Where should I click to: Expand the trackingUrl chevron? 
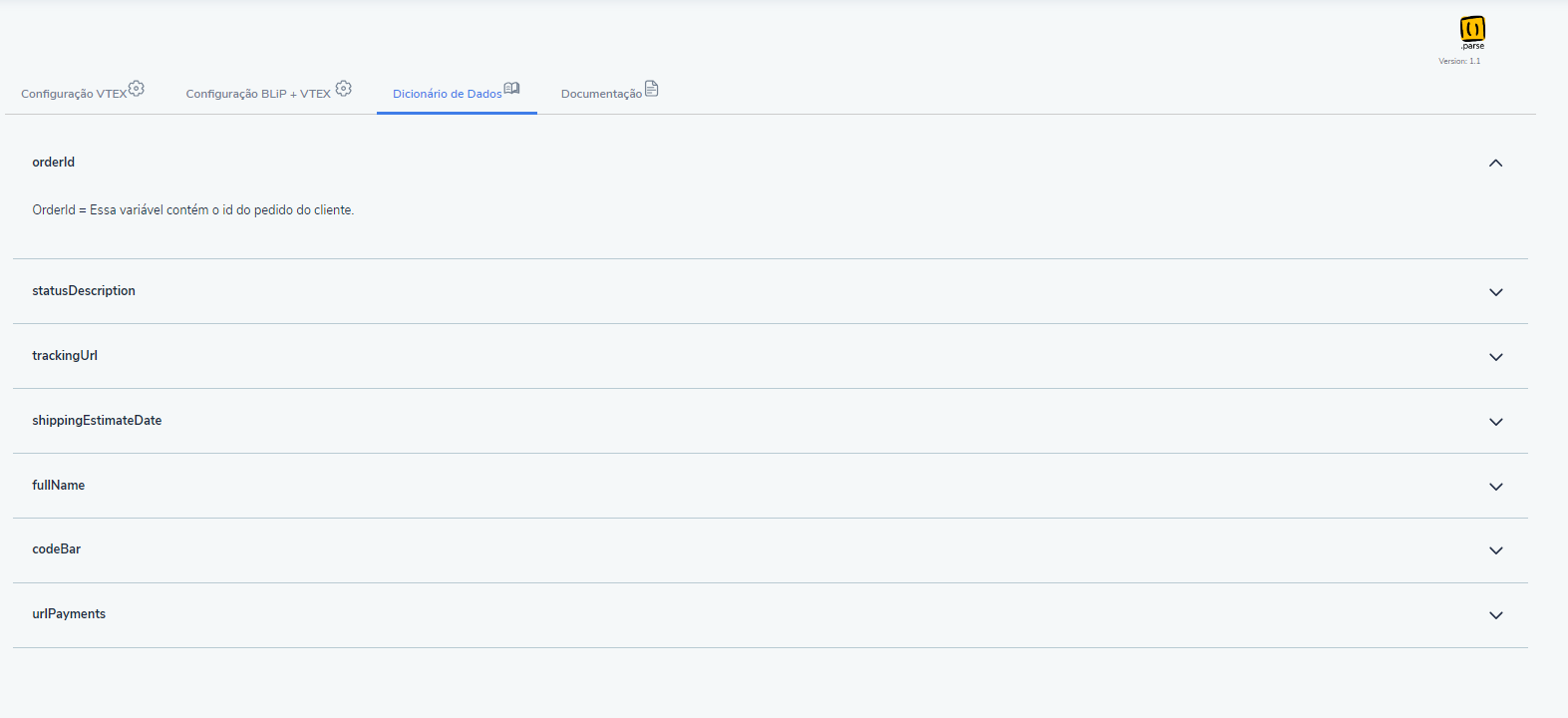[1495, 357]
